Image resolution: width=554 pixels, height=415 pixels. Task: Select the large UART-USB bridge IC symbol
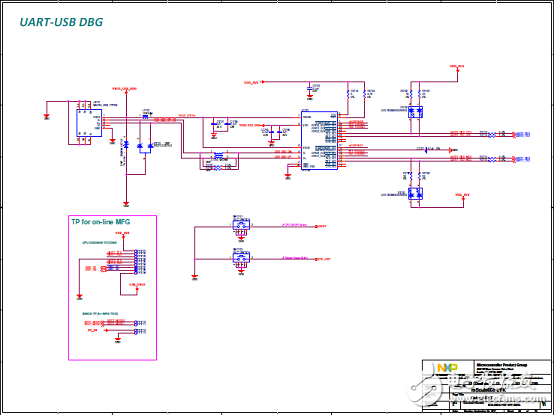[319, 141]
